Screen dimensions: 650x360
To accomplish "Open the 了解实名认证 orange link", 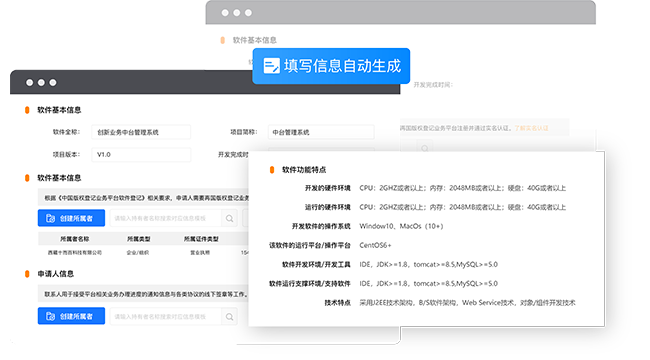I will coord(531,128).
